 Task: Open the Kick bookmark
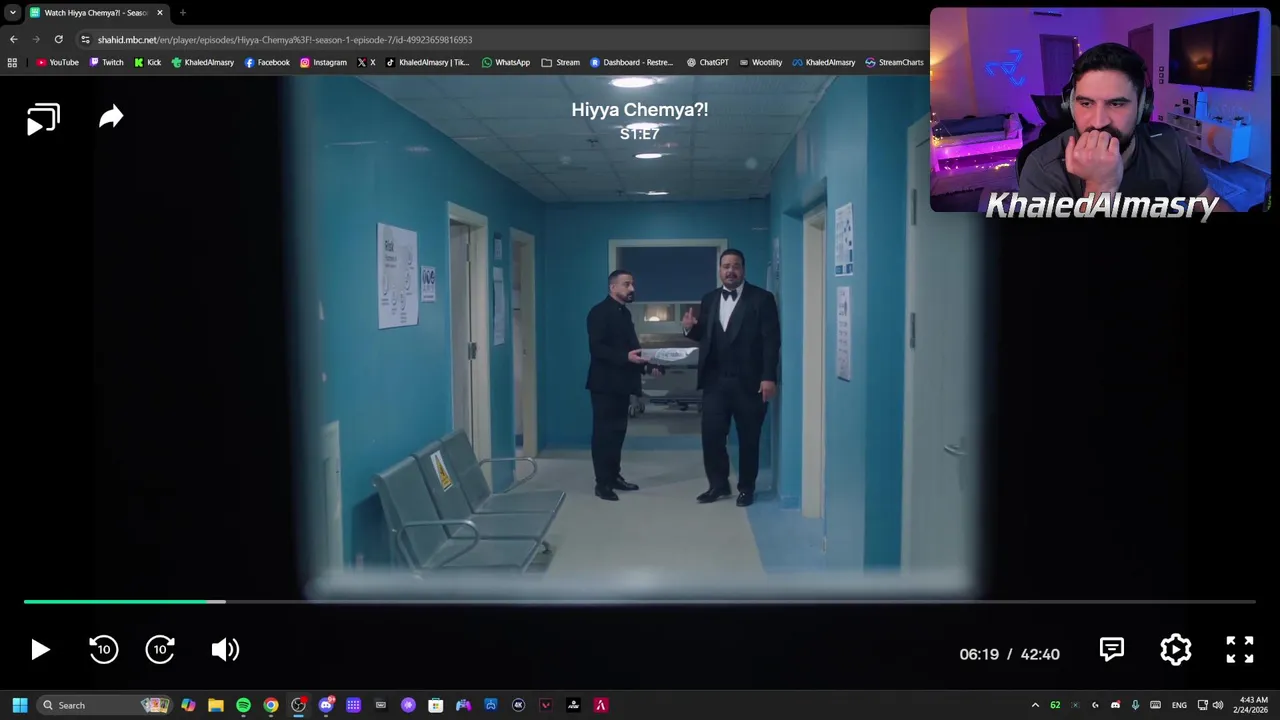pos(147,62)
